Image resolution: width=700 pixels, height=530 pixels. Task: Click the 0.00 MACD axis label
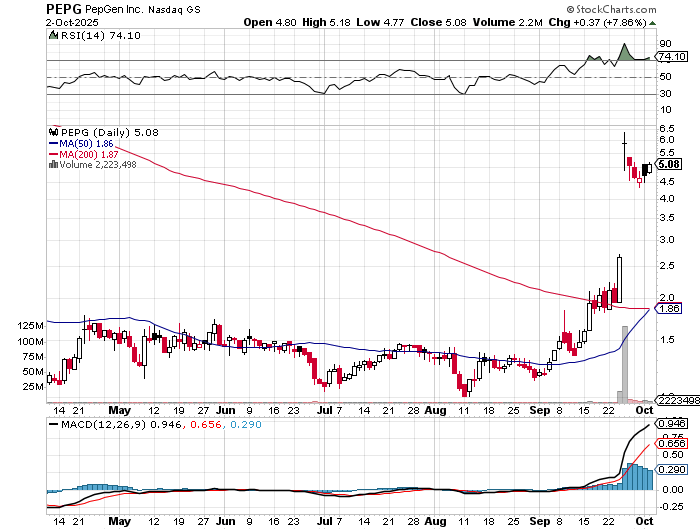[x=673, y=489]
